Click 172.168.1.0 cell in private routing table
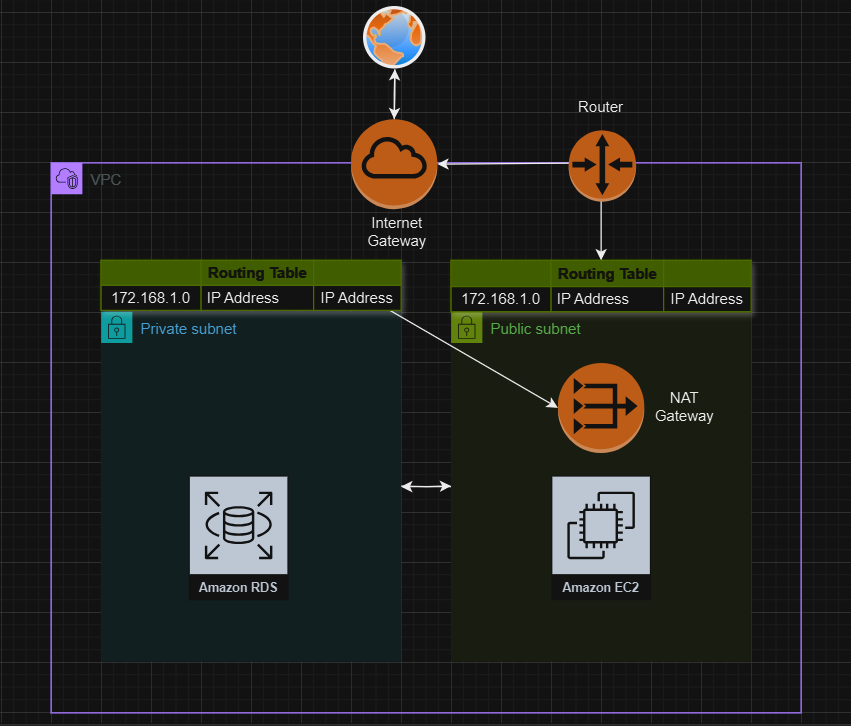Image resolution: width=851 pixels, height=726 pixels. pos(151,298)
